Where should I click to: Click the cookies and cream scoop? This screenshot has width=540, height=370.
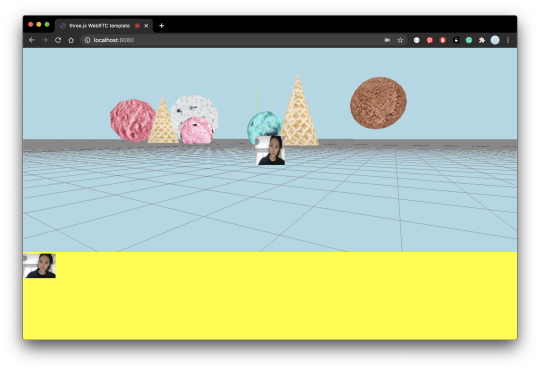pyautogui.click(x=195, y=110)
